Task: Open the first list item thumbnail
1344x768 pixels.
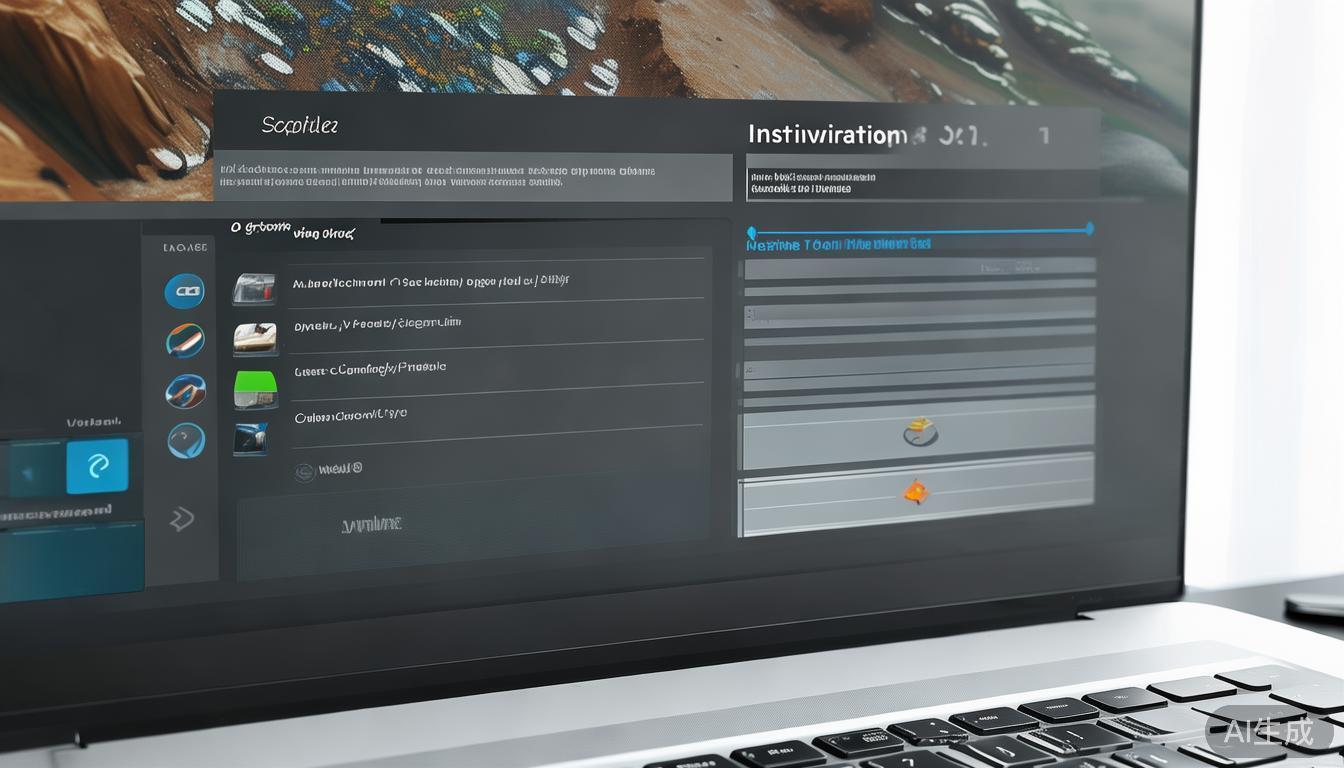Action: (x=253, y=289)
